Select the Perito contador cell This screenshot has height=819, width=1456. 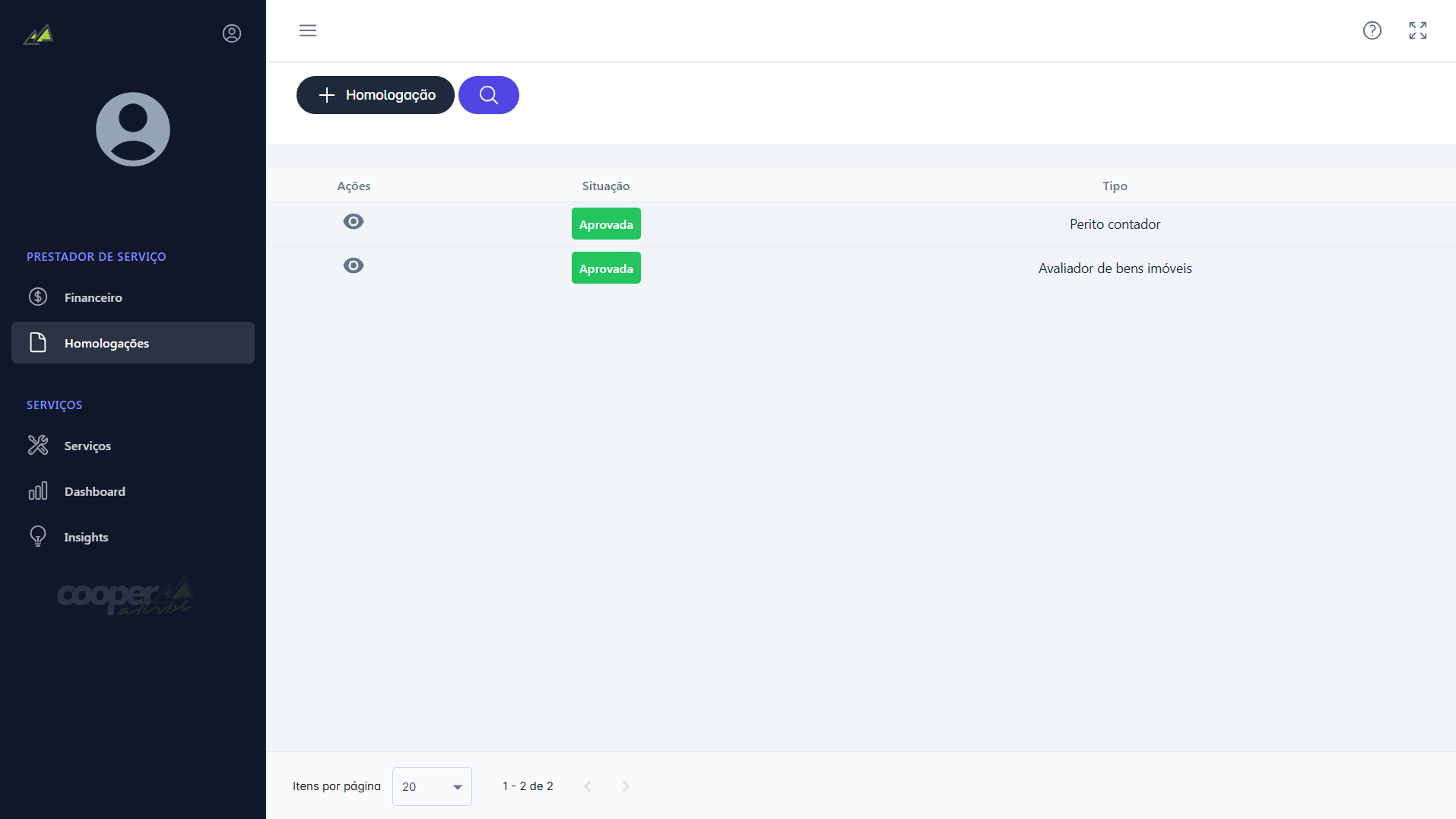1115,224
